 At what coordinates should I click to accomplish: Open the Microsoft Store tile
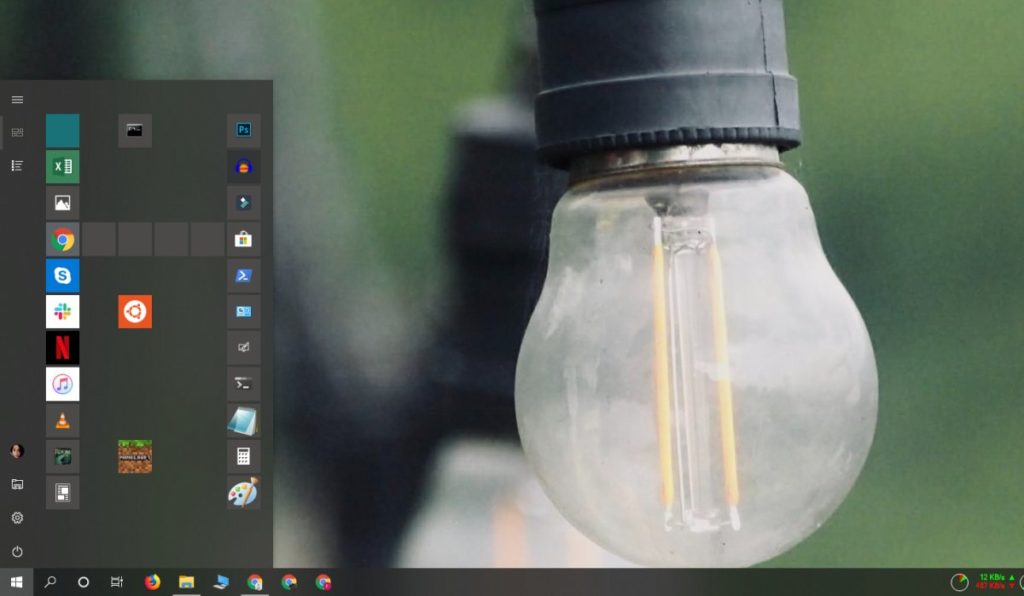click(243, 238)
